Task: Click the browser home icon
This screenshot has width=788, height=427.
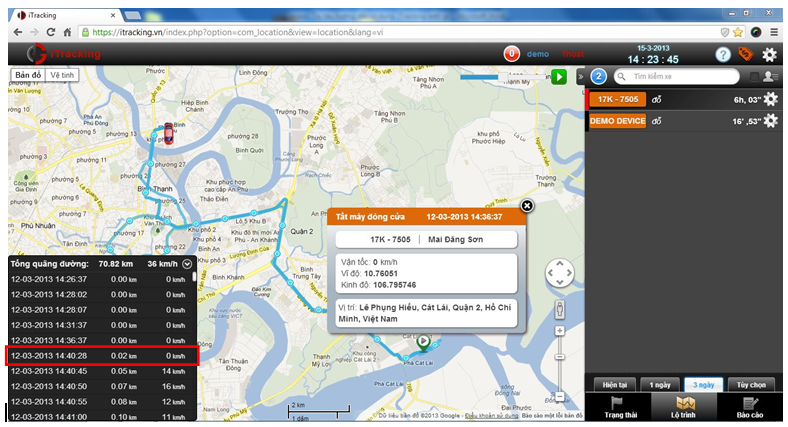Action: point(67,32)
